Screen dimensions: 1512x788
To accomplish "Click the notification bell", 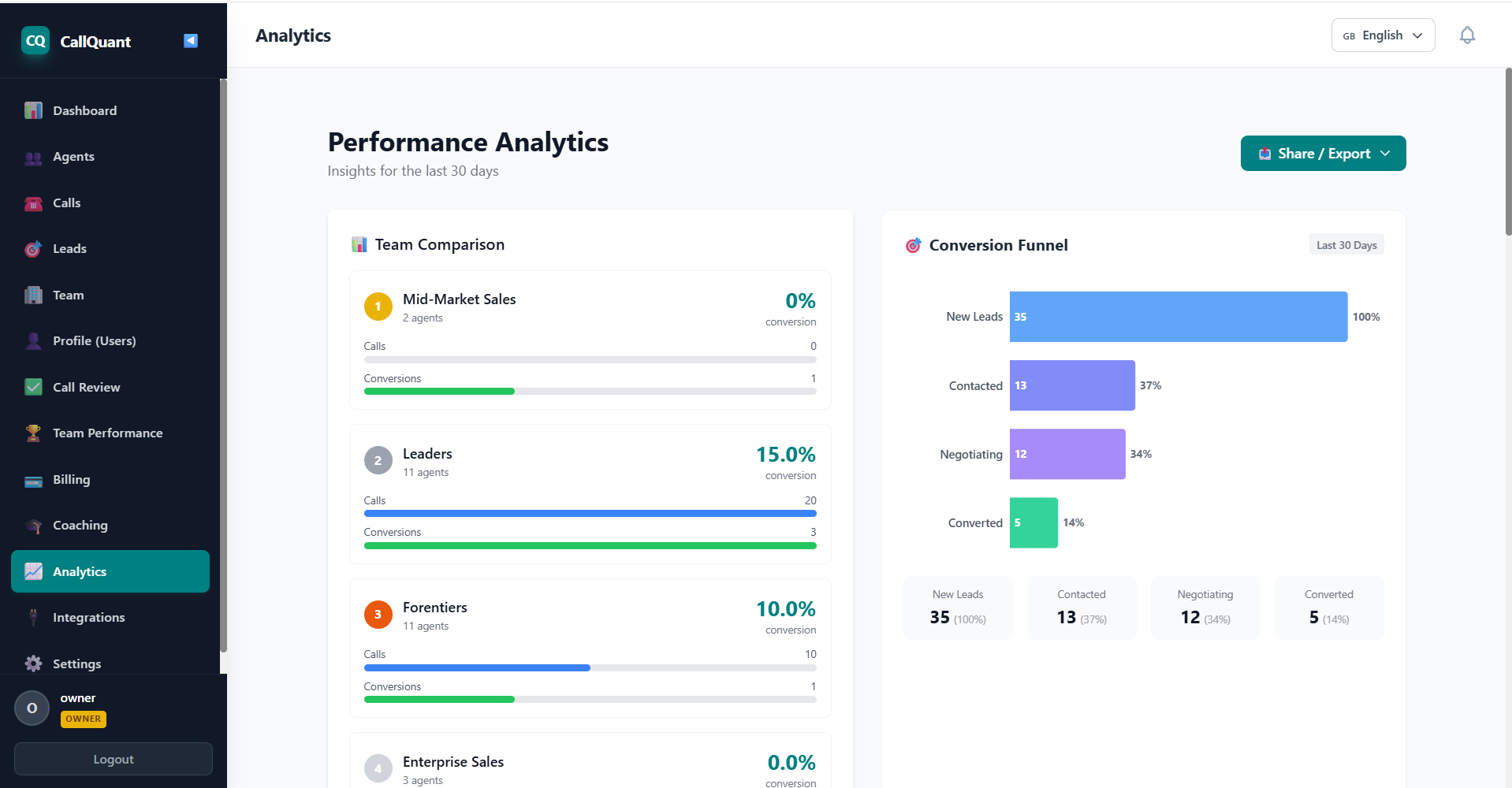I will (x=1467, y=35).
